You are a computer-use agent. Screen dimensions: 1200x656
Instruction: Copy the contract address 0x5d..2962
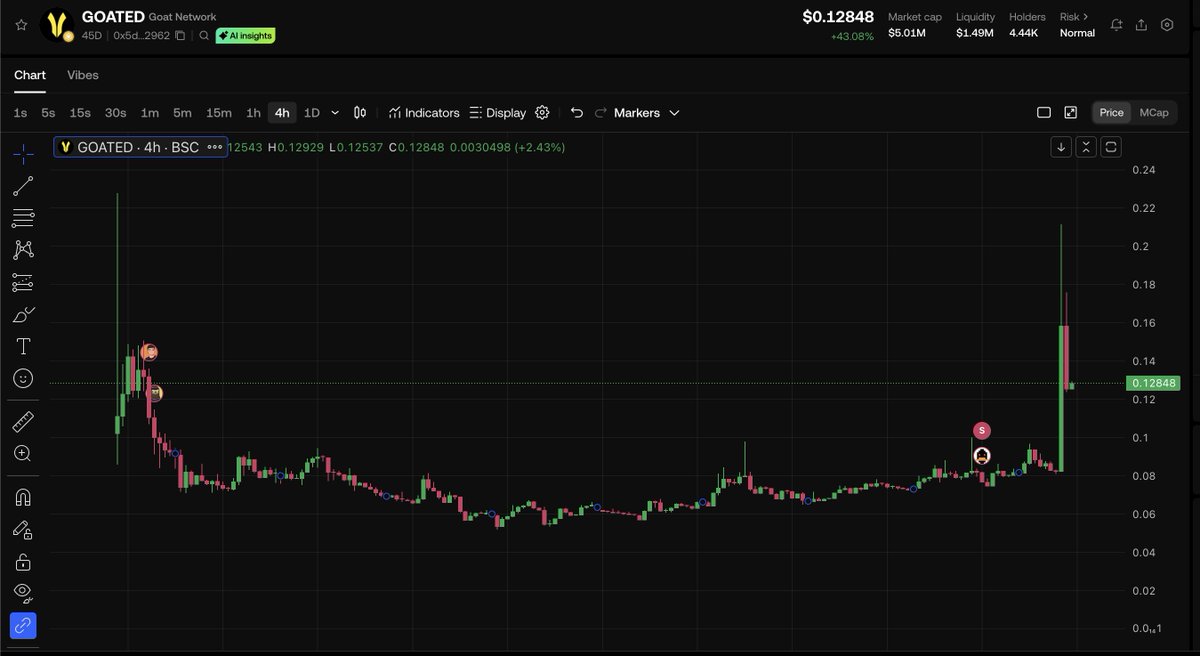pos(180,36)
